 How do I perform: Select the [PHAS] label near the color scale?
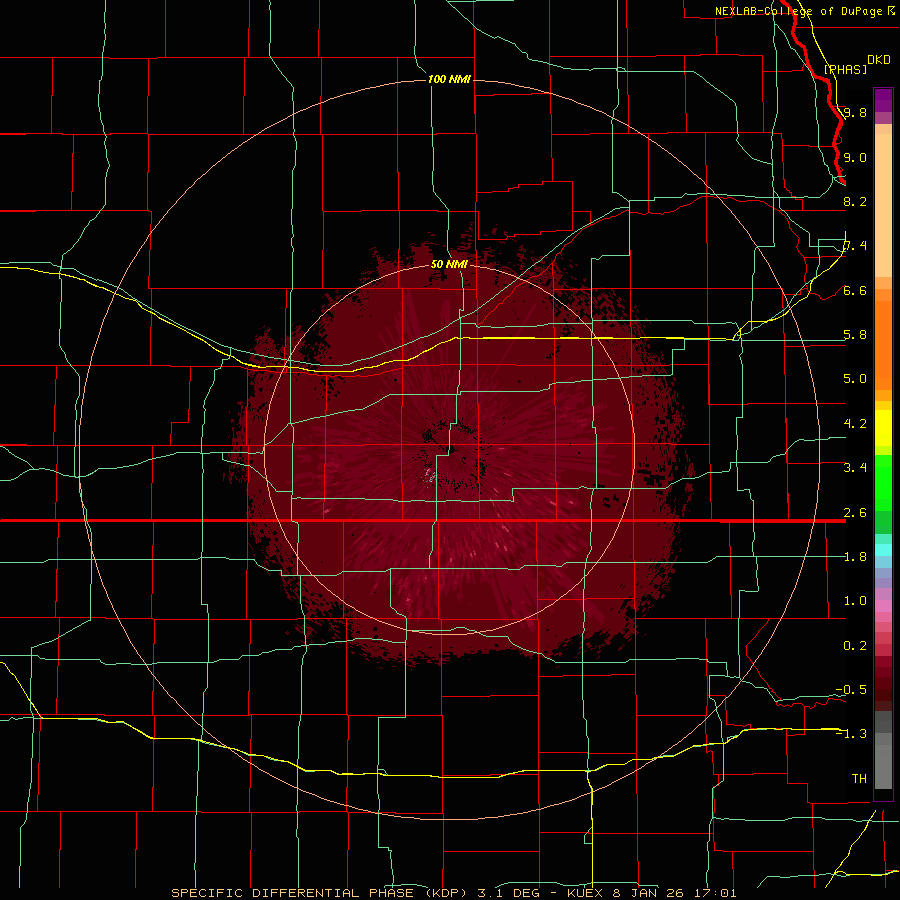coord(845,69)
